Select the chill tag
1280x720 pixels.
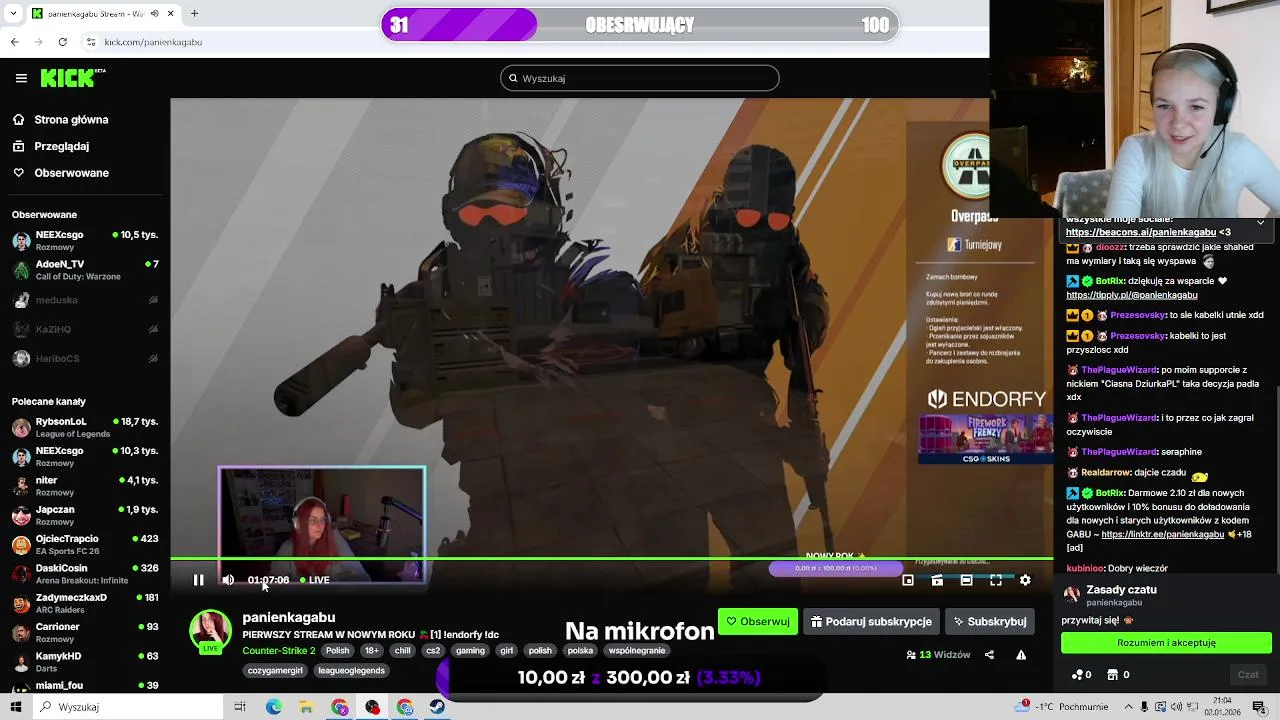tap(402, 650)
